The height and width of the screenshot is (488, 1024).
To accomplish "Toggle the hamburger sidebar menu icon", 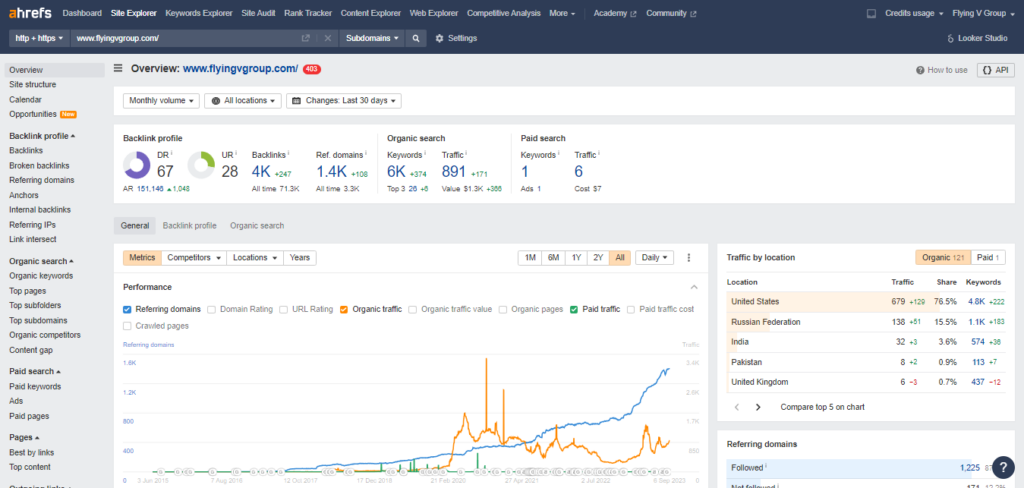I will click(118, 68).
